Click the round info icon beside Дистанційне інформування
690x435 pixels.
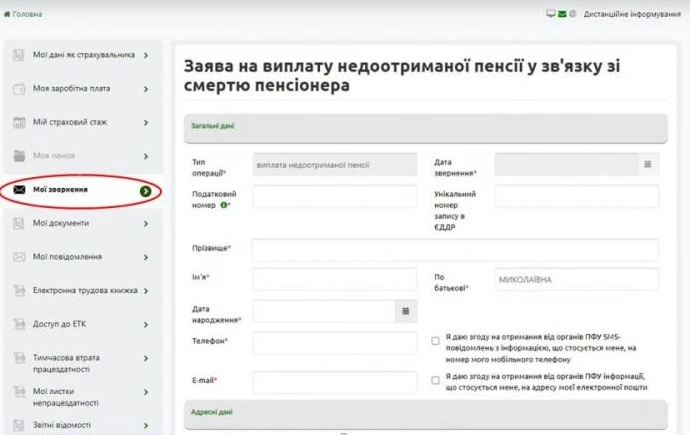(573, 14)
